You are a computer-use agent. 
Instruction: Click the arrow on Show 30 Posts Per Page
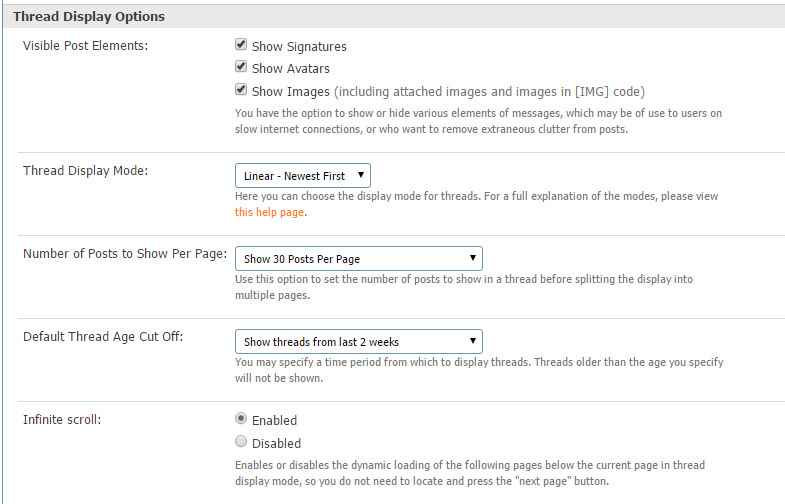tap(473, 258)
